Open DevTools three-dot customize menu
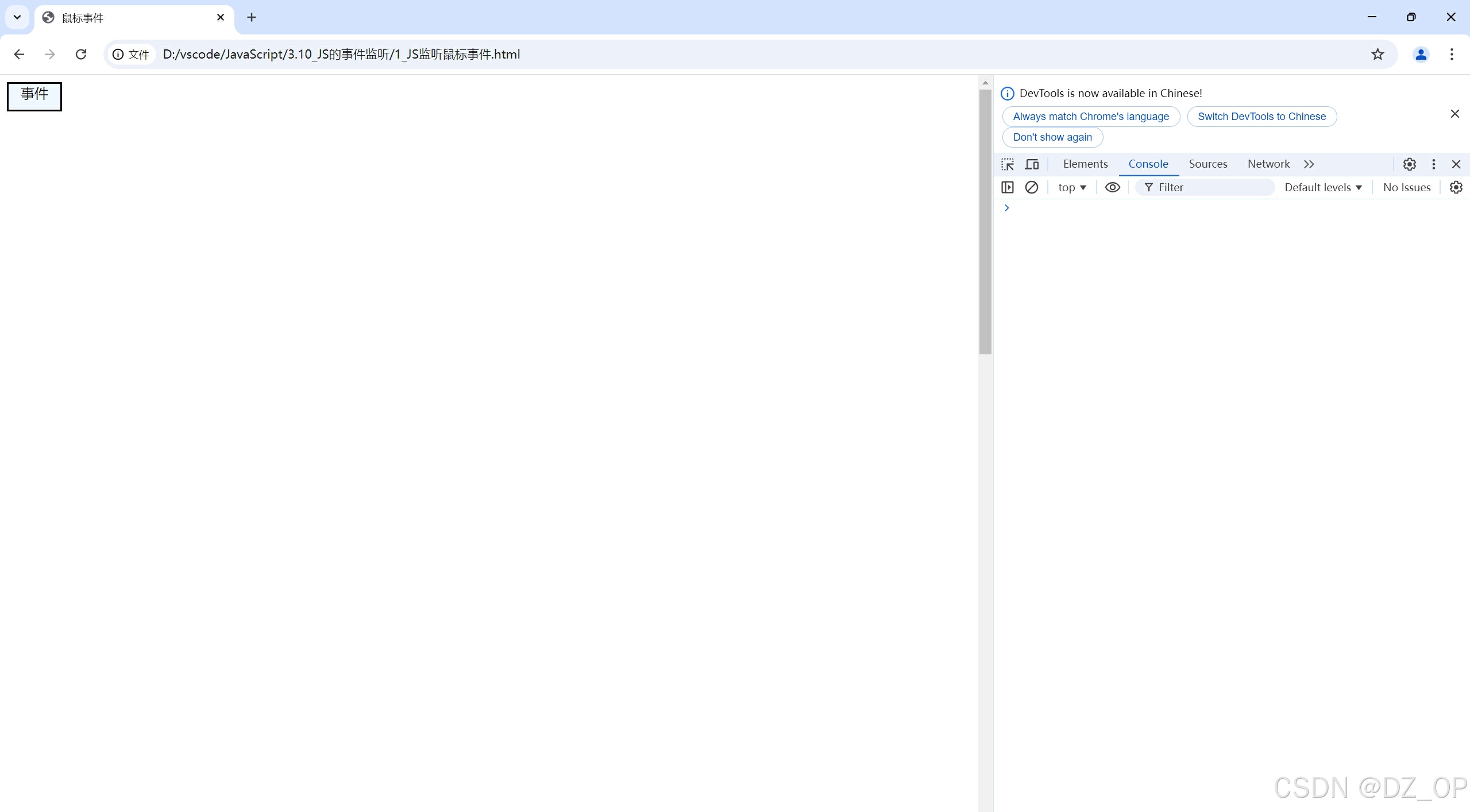The height and width of the screenshot is (812, 1470). (x=1433, y=164)
